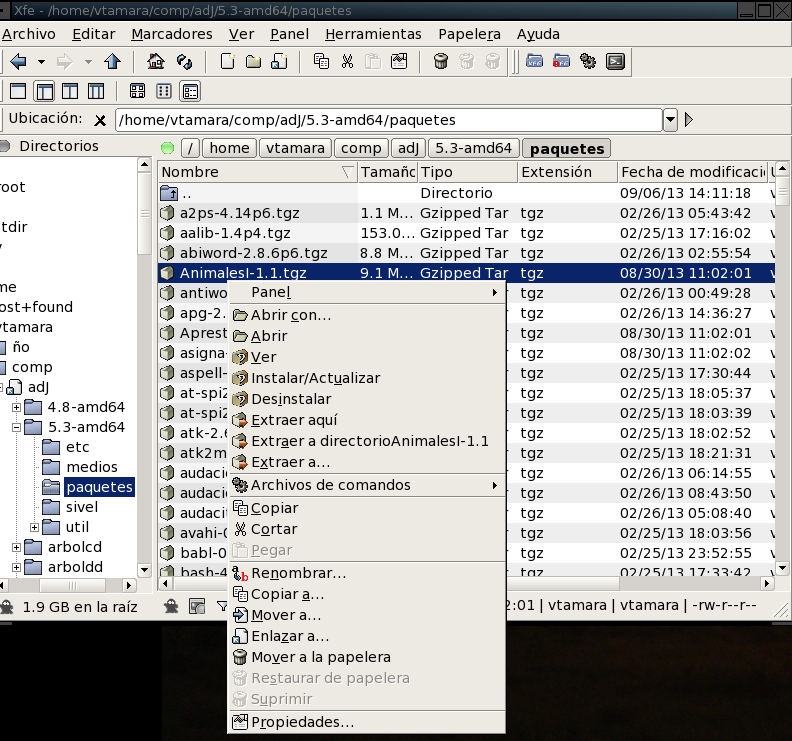Launch new Xfe window toolbar icon

coord(534,62)
